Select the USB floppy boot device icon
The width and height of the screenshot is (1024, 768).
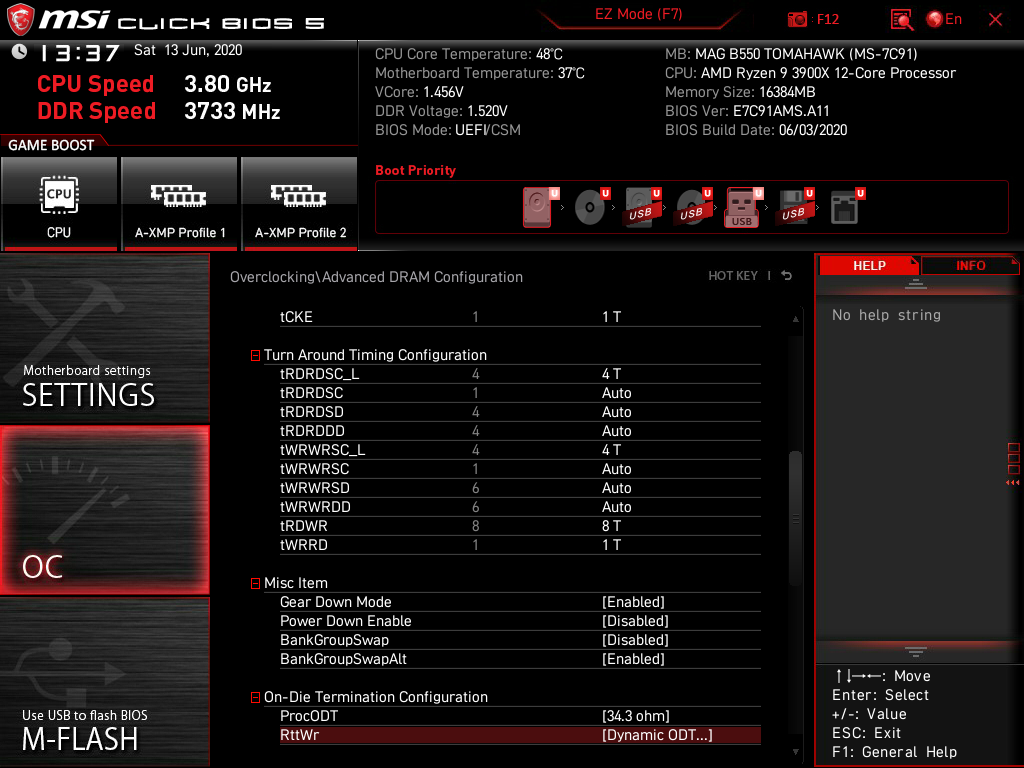tap(795, 207)
